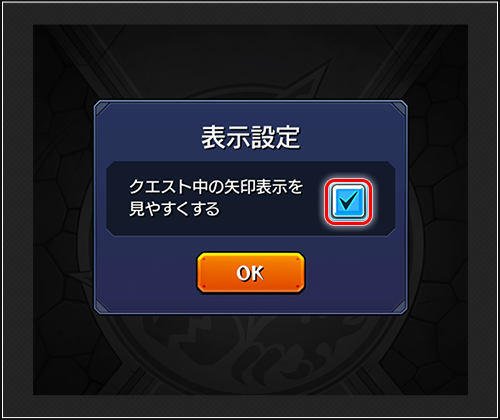
Task: Uncheck the blue checkmark icon
Action: click(349, 201)
